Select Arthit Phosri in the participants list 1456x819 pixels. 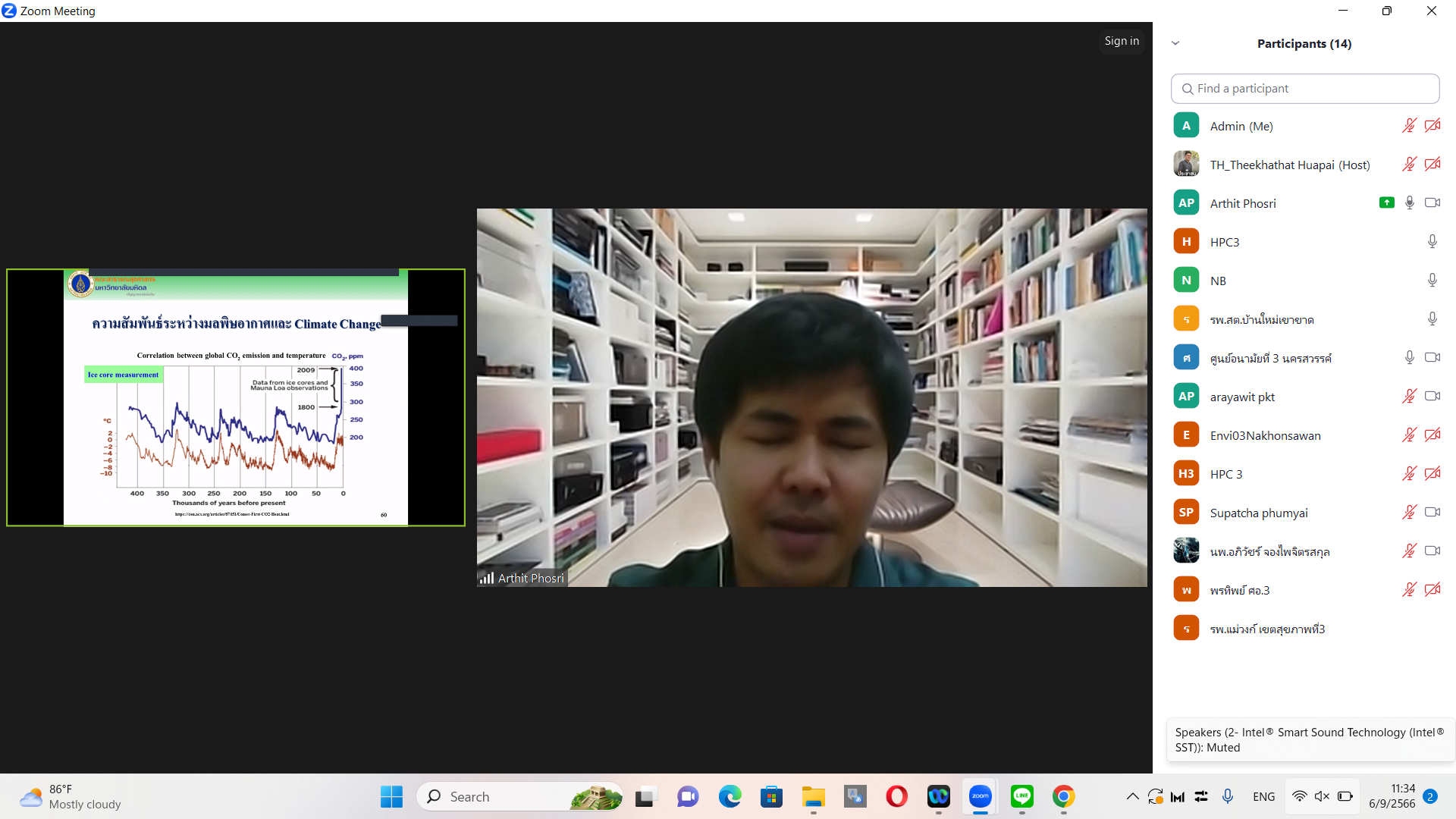1243,203
